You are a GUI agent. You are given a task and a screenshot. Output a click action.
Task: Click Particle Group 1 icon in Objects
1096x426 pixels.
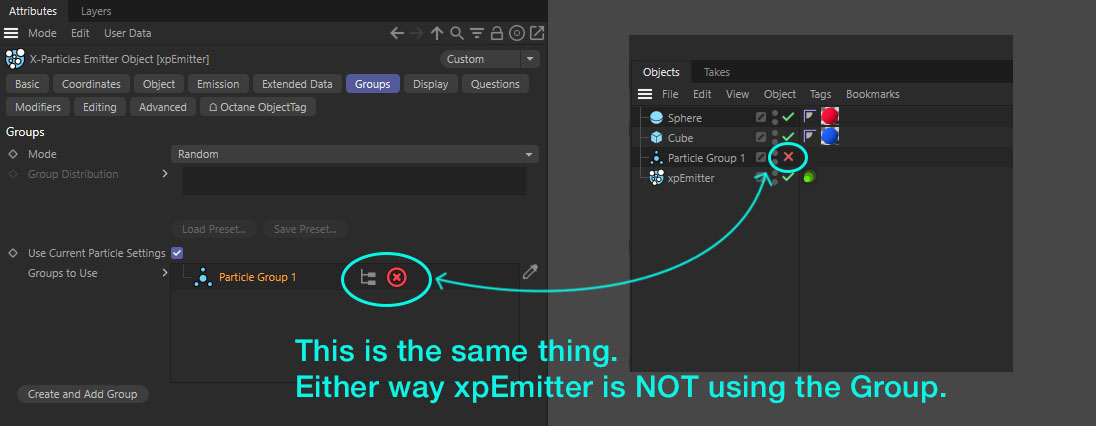[656, 158]
